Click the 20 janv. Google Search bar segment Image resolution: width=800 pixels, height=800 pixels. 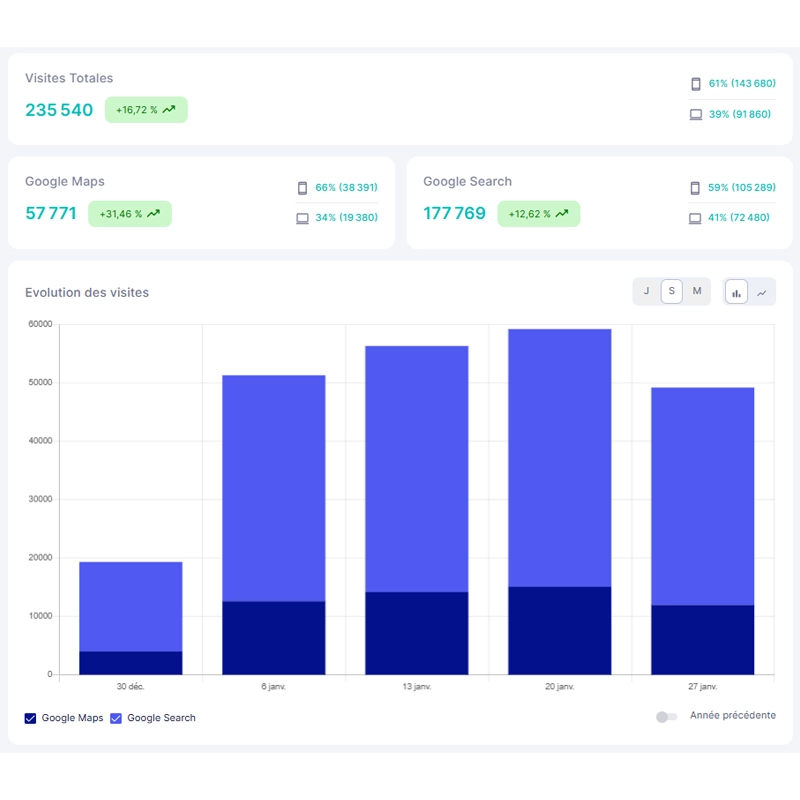click(x=560, y=457)
